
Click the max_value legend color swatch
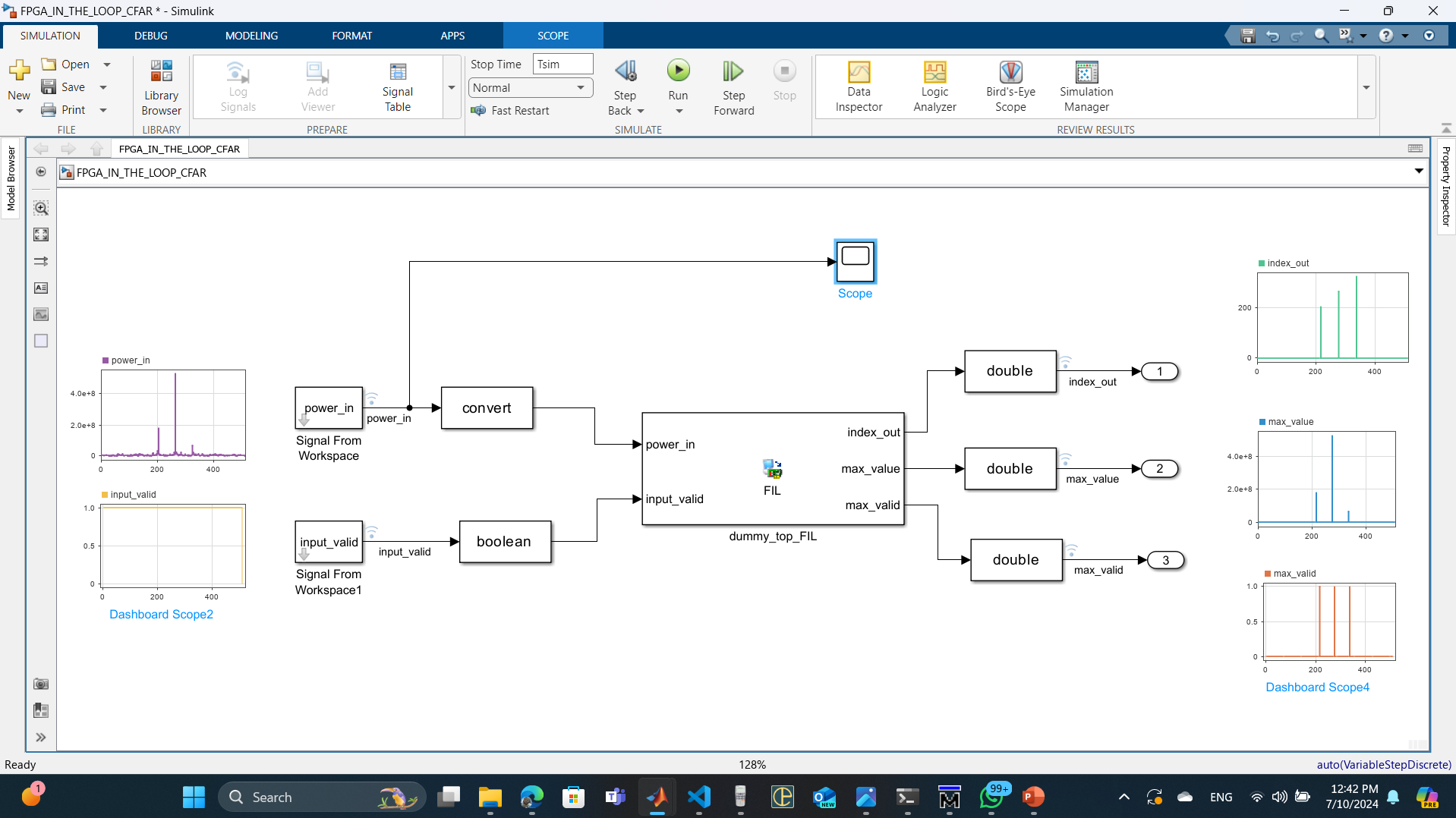click(x=1262, y=422)
